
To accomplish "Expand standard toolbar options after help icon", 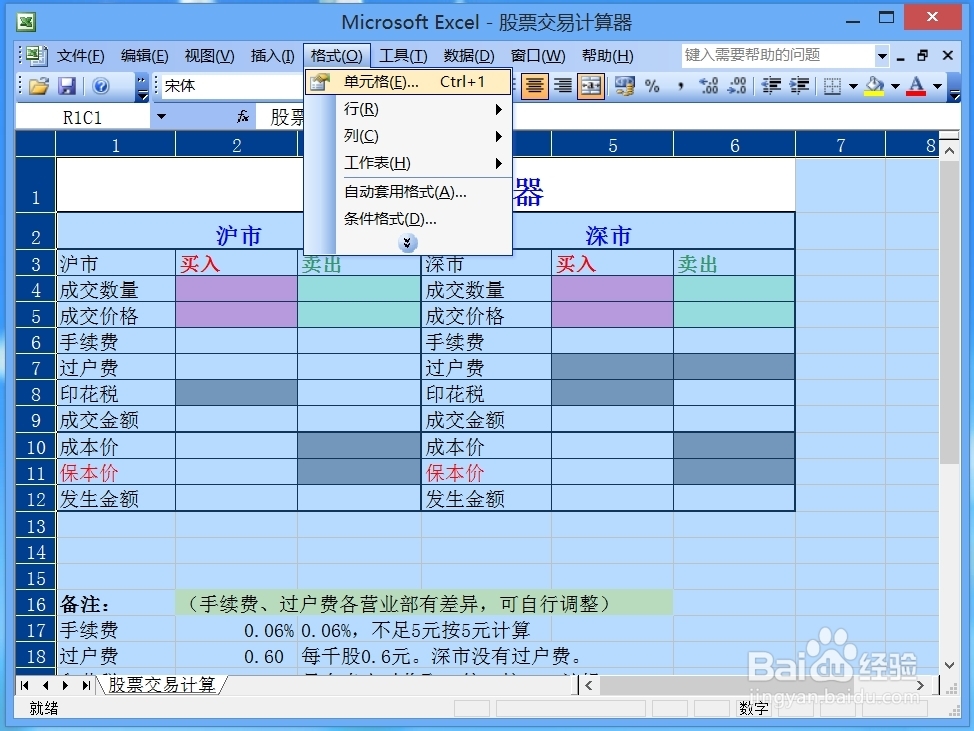I will pos(142,87).
